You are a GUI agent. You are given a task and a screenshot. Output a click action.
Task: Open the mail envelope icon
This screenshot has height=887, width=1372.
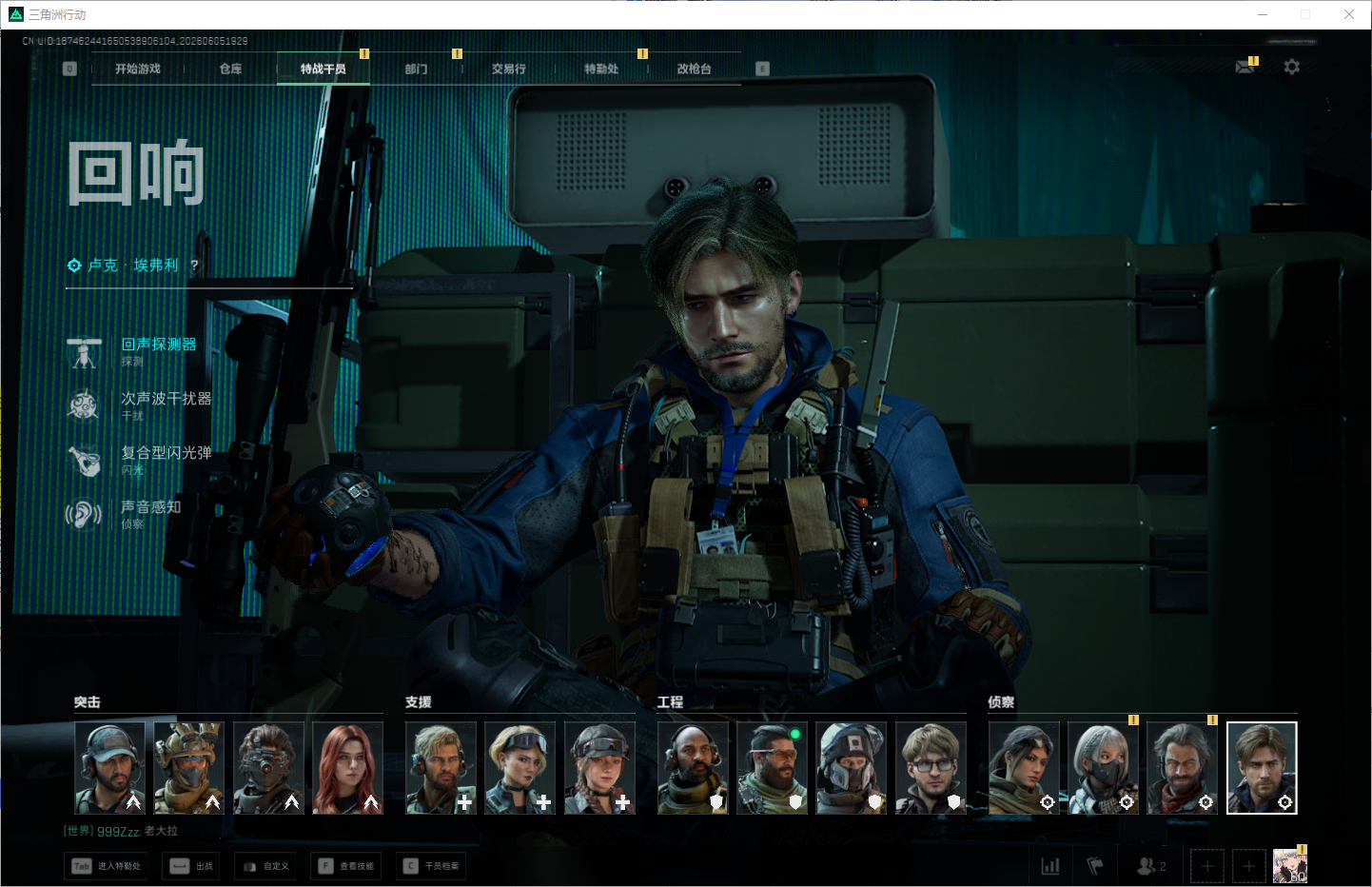[1245, 67]
